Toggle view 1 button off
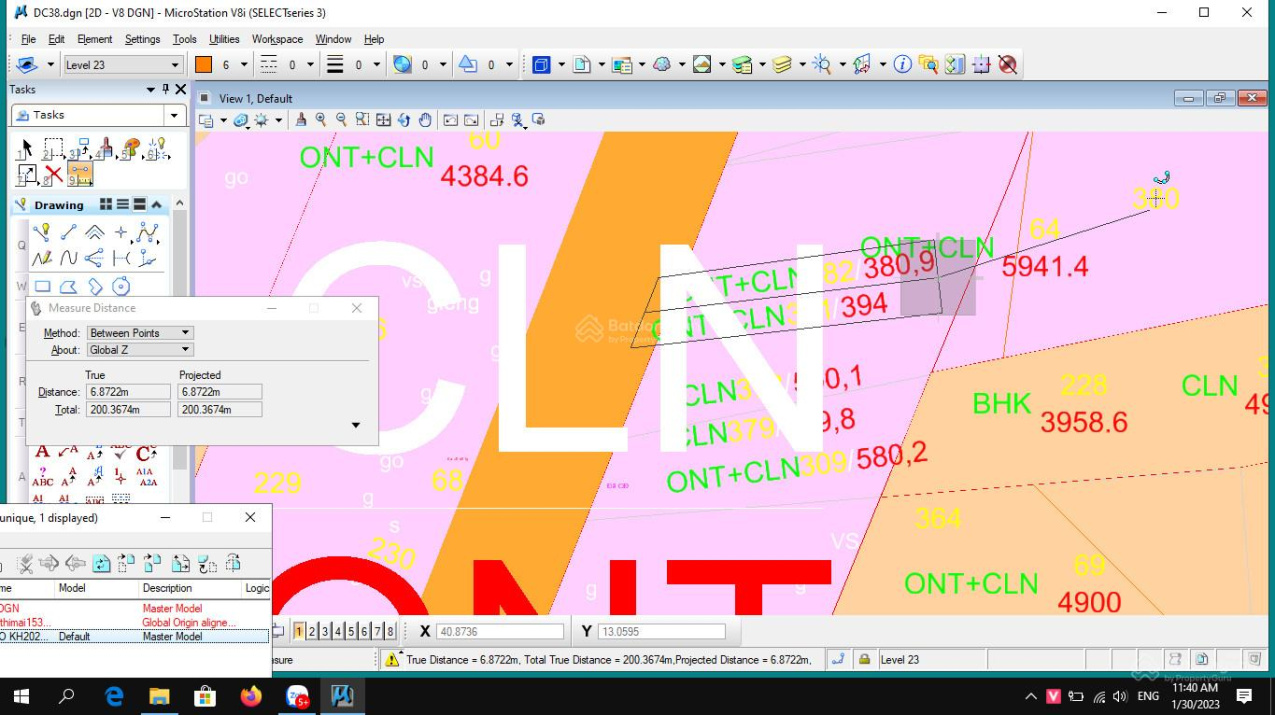This screenshot has width=1275, height=715. [x=299, y=631]
